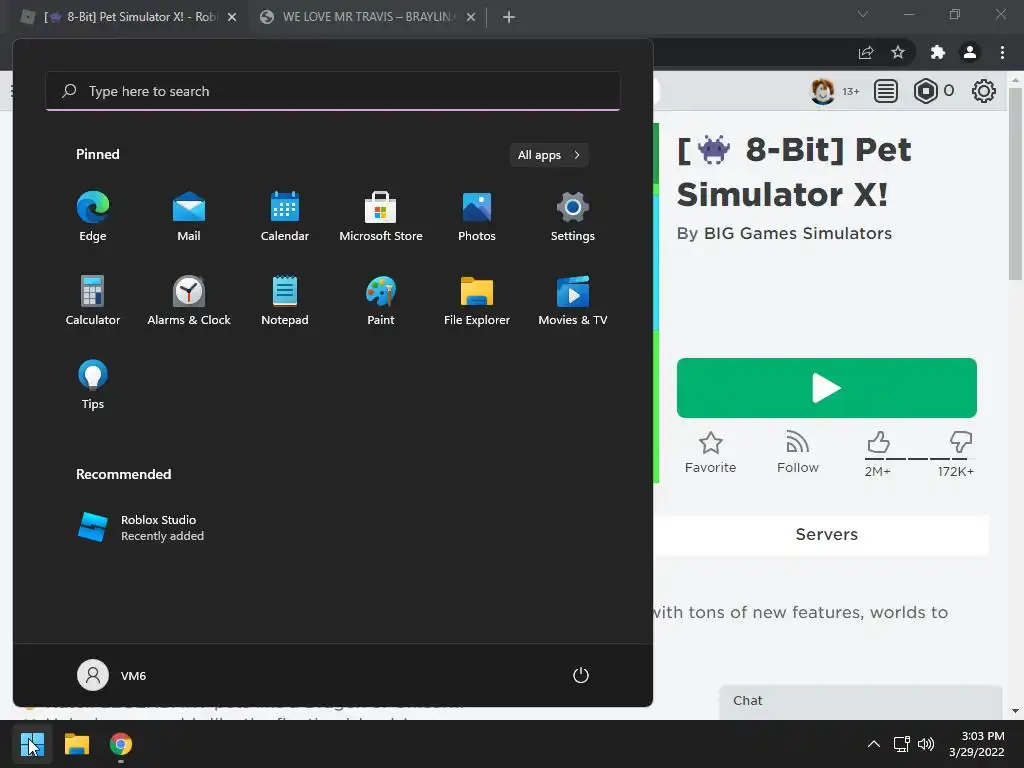This screenshot has width=1024, height=768.
Task: Open the Roblox avatar profile
Action: click(823, 91)
